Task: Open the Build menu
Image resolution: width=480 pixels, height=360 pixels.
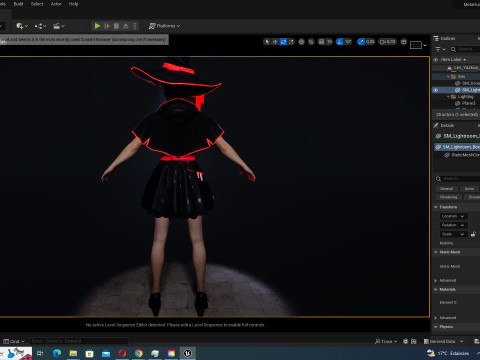Action: [18, 4]
